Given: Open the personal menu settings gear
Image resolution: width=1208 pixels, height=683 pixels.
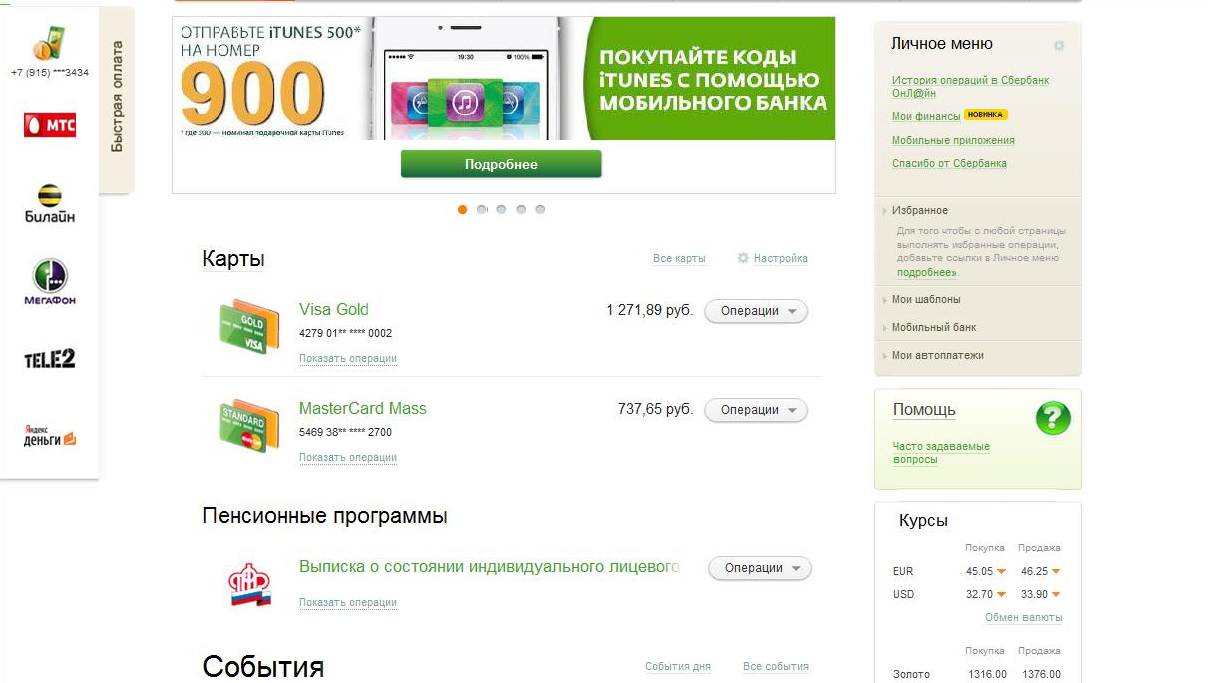Looking at the screenshot, I should (x=1059, y=46).
